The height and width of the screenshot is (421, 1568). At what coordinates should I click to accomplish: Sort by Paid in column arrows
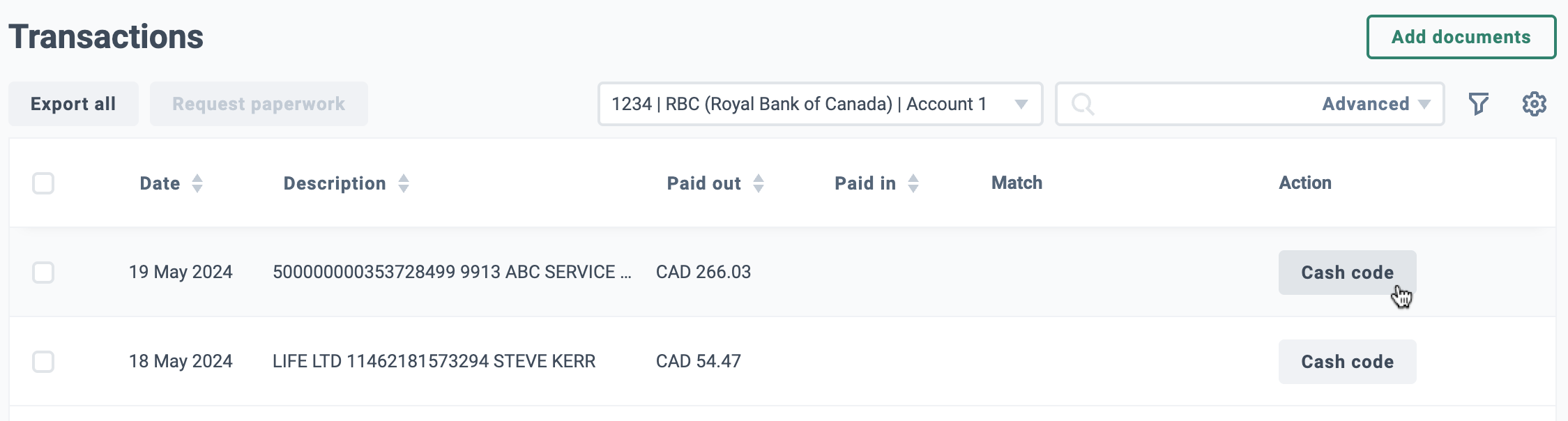coord(913,183)
